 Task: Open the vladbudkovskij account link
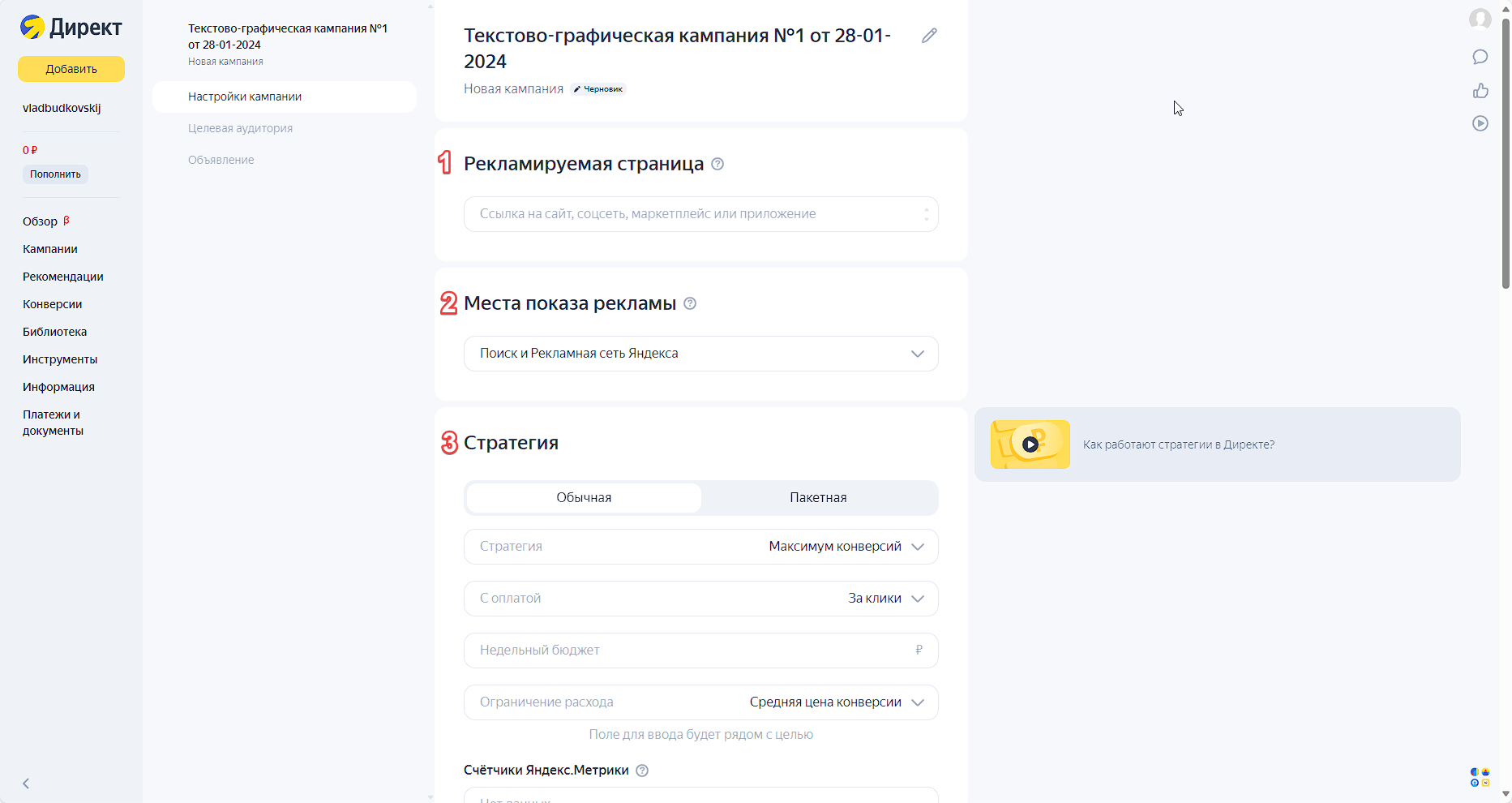coord(62,108)
